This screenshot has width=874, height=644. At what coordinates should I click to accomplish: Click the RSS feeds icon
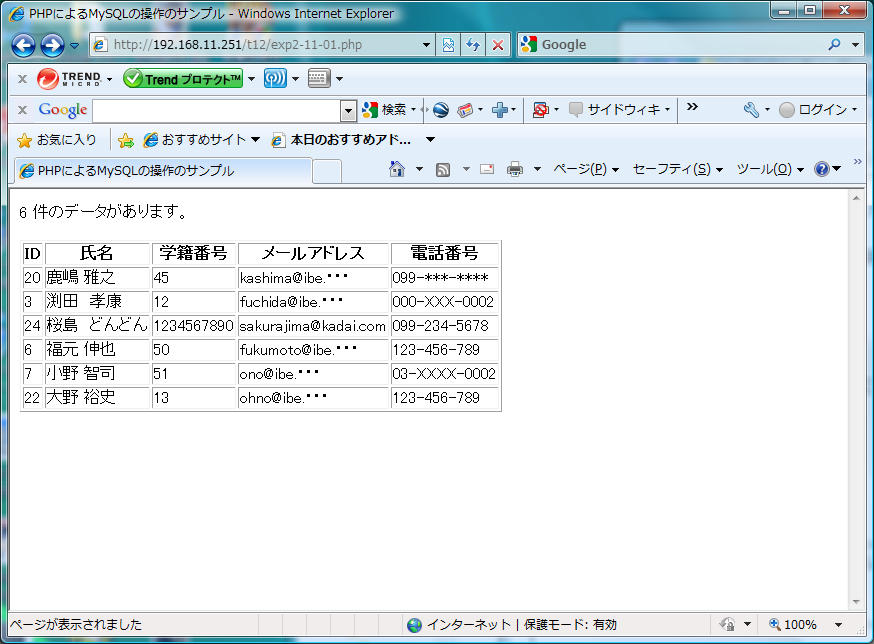[x=443, y=169]
